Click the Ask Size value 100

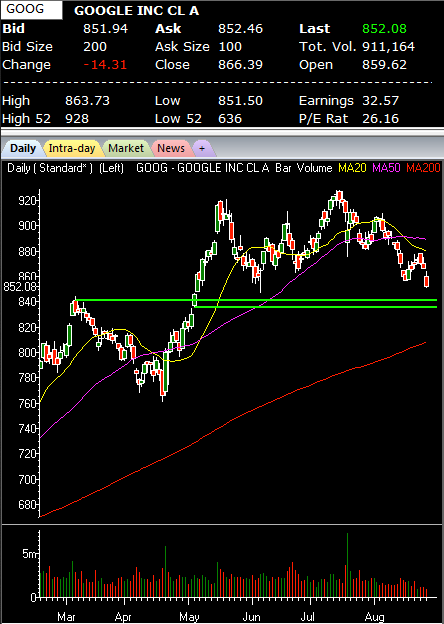coord(230,47)
